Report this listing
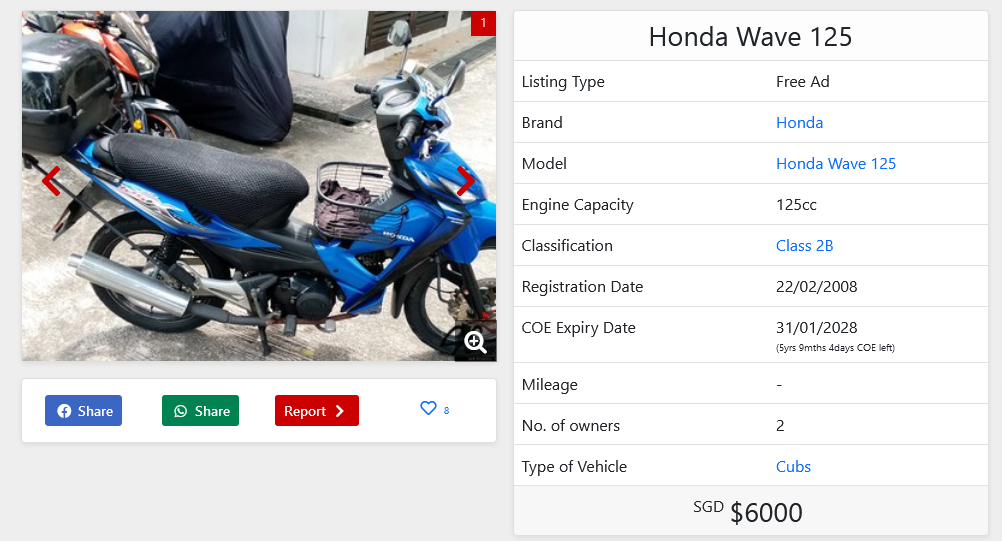The height and width of the screenshot is (541, 1002). (316, 411)
